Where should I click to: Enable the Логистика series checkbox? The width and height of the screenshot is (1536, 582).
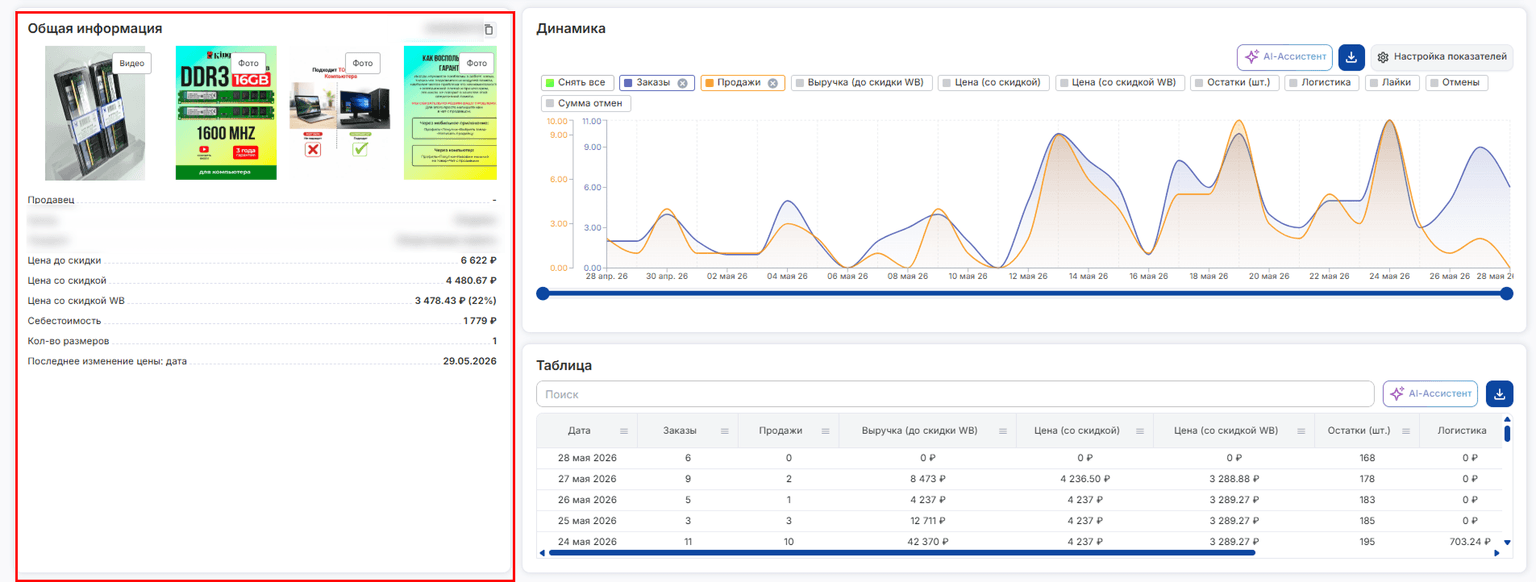(1292, 83)
